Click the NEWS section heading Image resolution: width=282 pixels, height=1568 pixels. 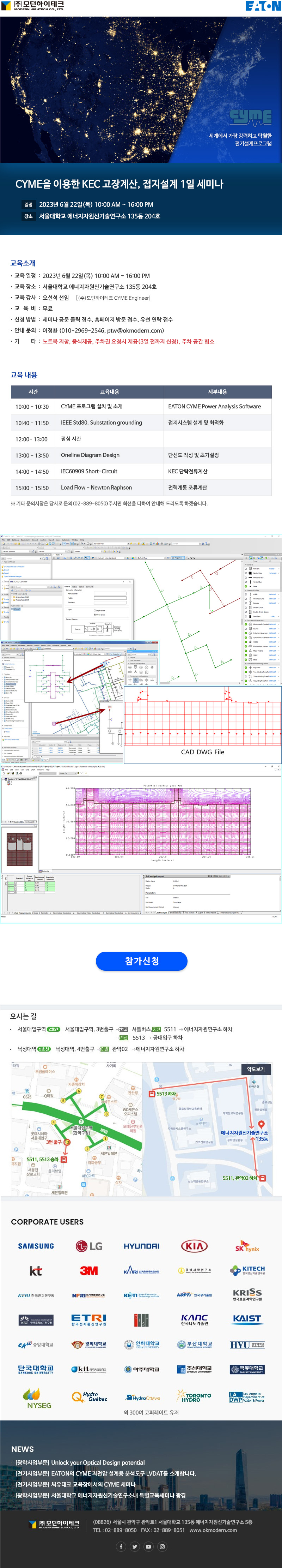23,1449
